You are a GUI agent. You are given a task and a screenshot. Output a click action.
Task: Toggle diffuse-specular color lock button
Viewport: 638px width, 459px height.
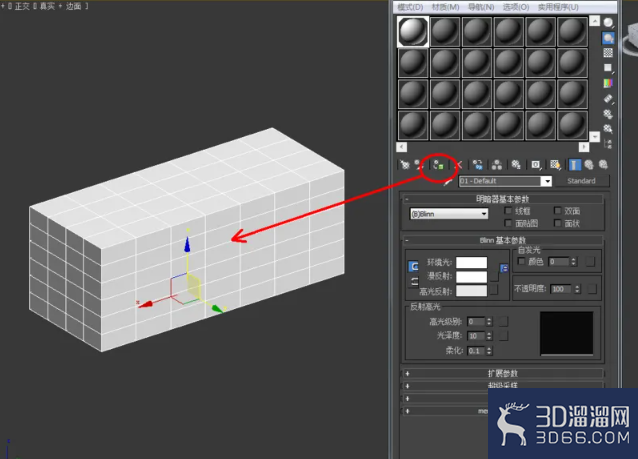[413, 281]
